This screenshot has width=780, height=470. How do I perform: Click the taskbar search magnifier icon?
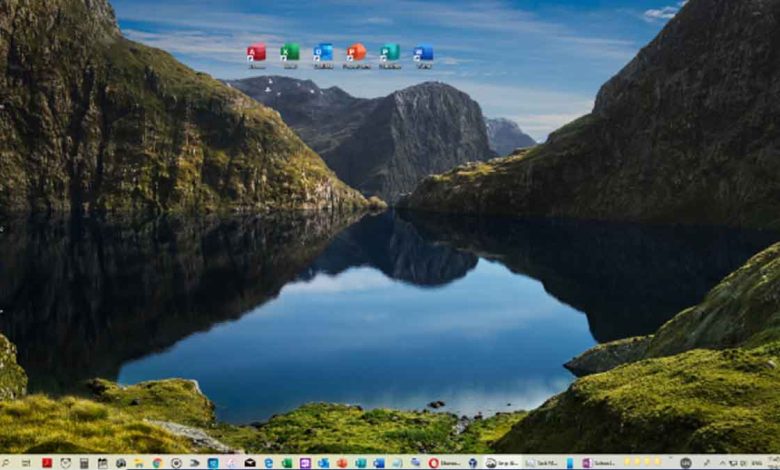click(7, 463)
